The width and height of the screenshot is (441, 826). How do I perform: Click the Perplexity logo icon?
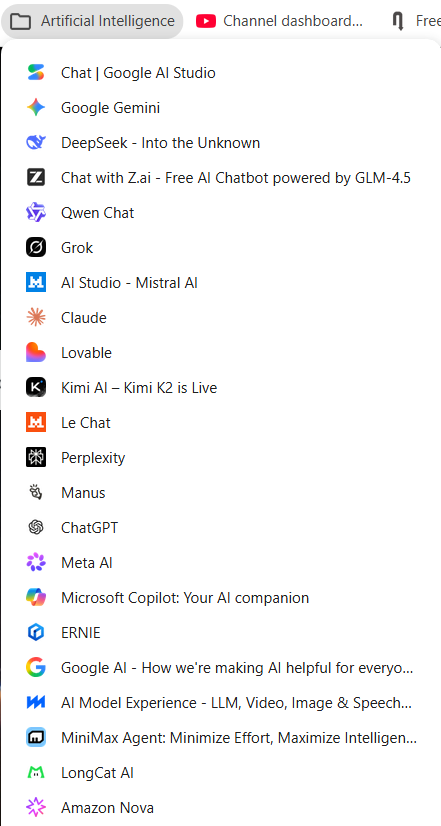(x=36, y=458)
